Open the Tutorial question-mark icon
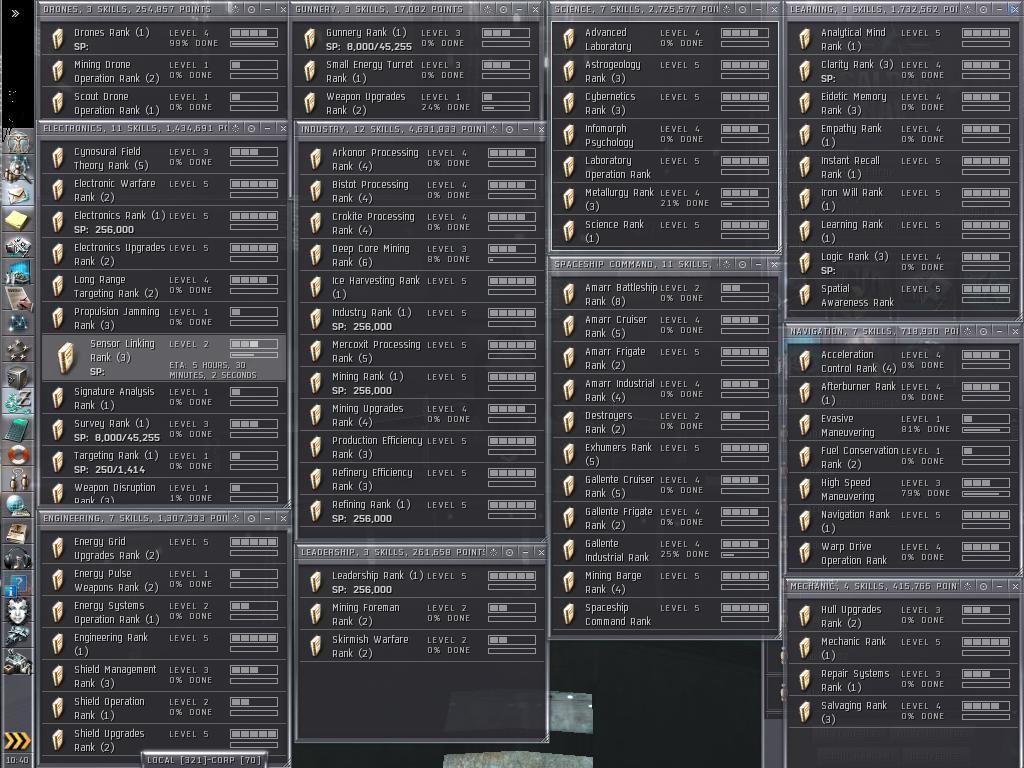The width and height of the screenshot is (1024, 768). click(18, 584)
